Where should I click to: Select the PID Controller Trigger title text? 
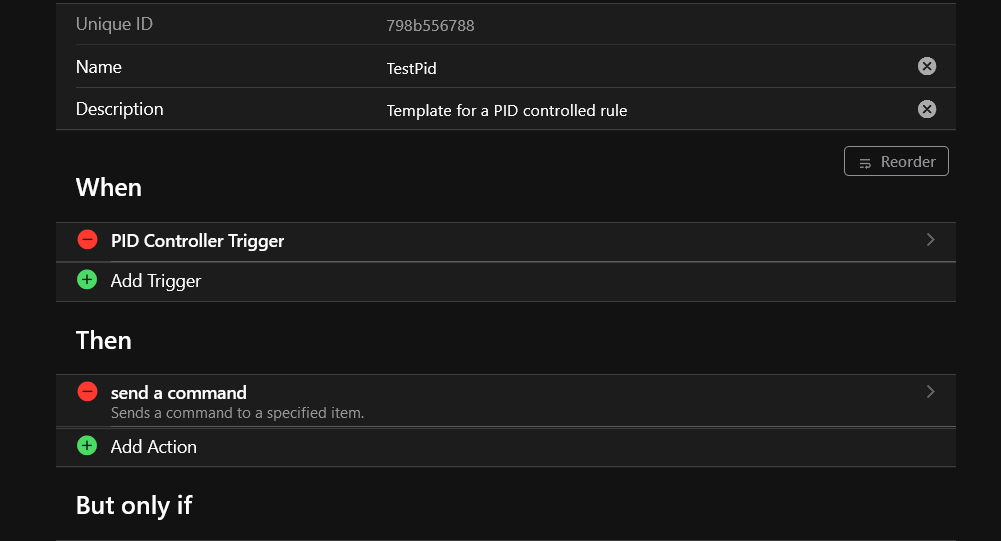pos(198,241)
